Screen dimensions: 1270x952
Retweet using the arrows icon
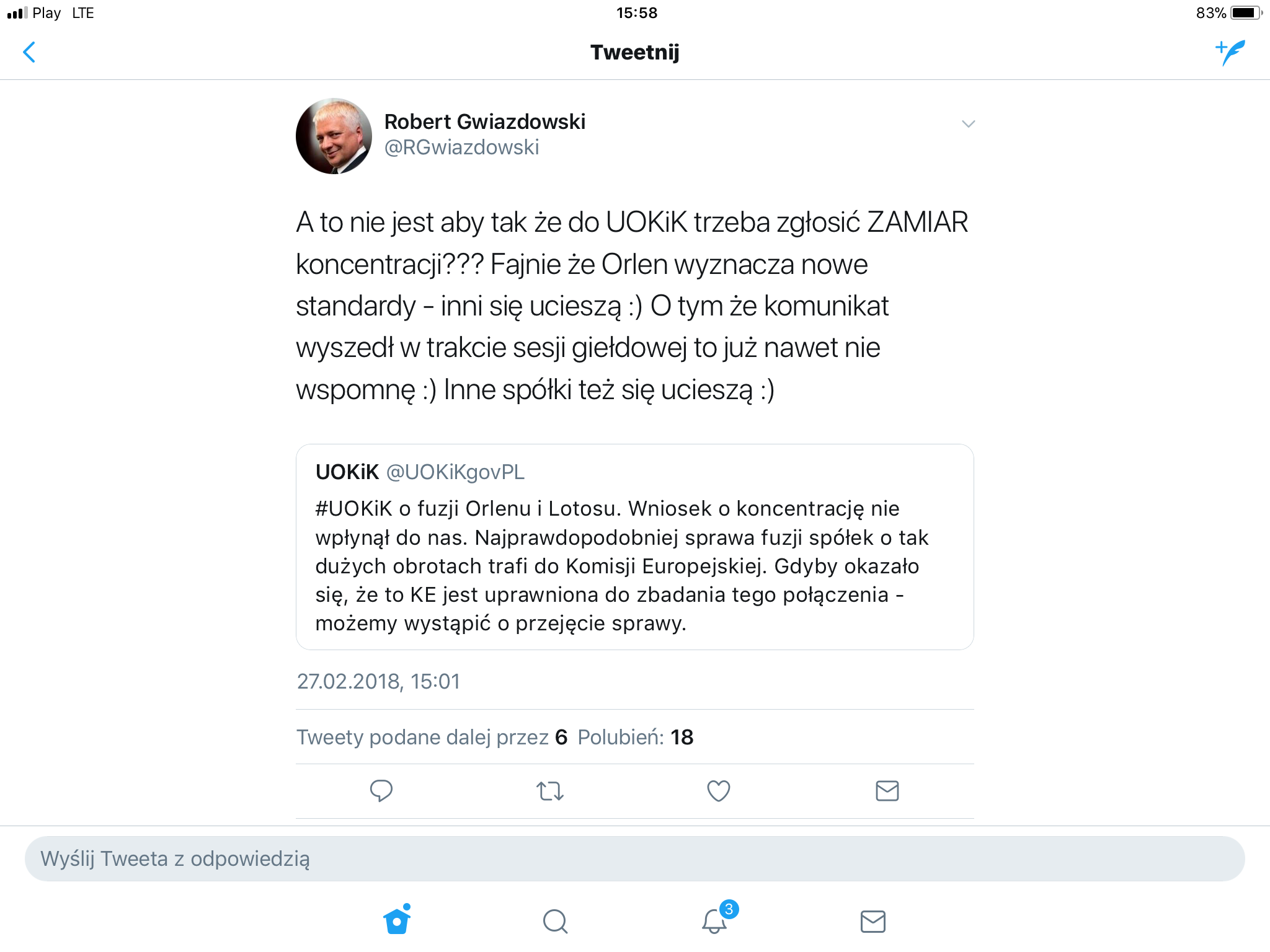[549, 791]
